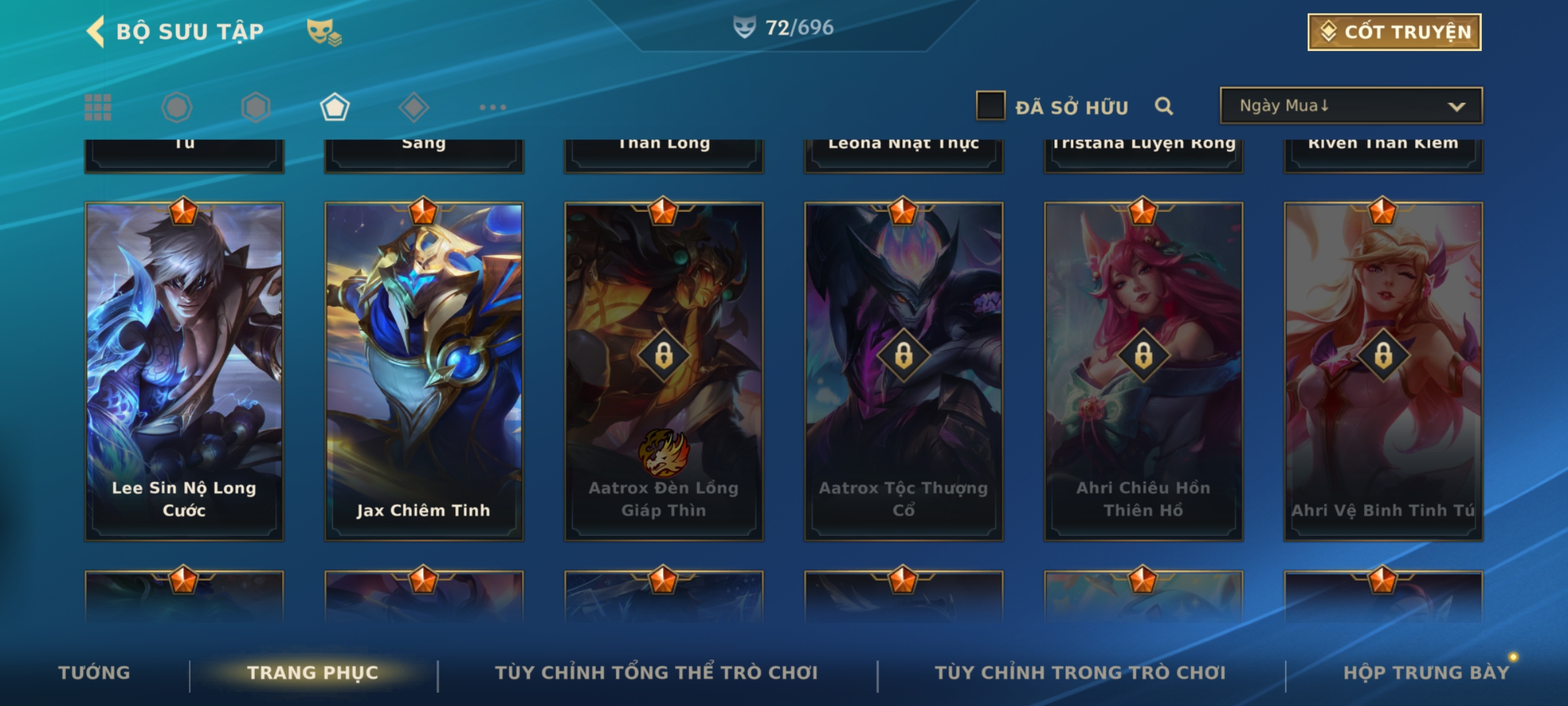Open the Lee Sin Nộ Long Cước skin card

coord(184,371)
